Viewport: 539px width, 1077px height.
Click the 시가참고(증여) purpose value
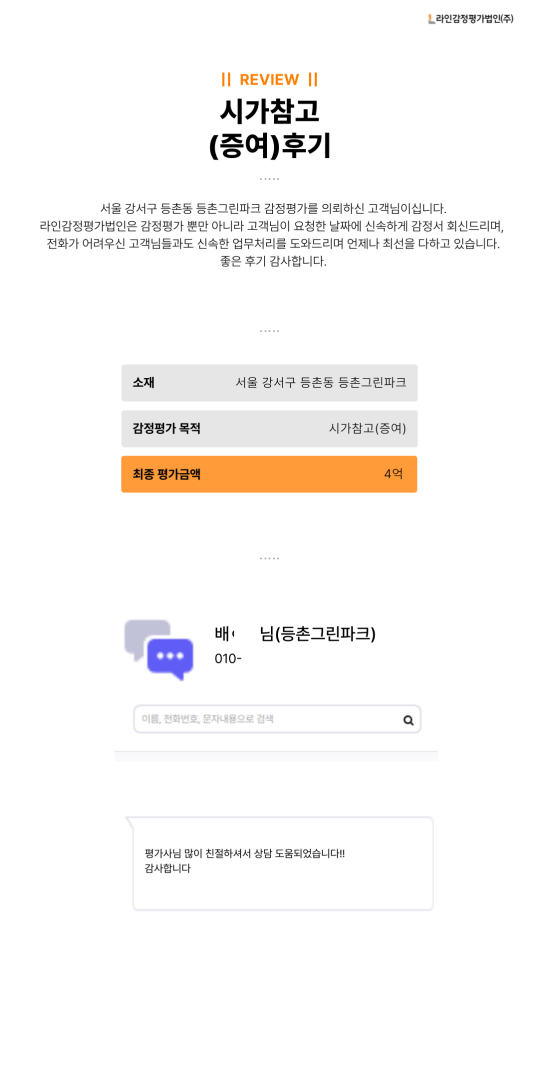368,429
